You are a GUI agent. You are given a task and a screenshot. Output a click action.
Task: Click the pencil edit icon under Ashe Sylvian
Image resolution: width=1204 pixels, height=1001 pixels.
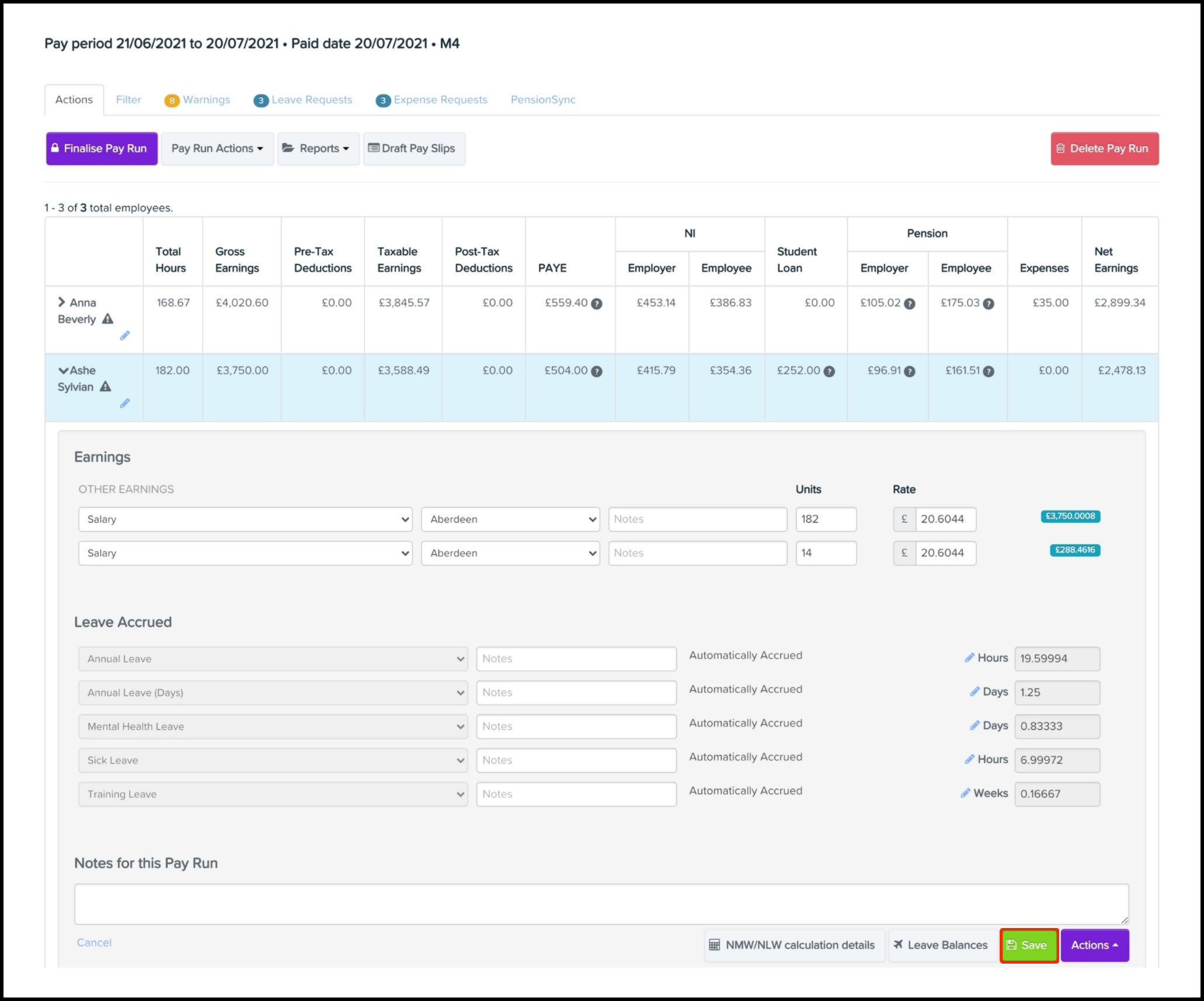tap(124, 403)
